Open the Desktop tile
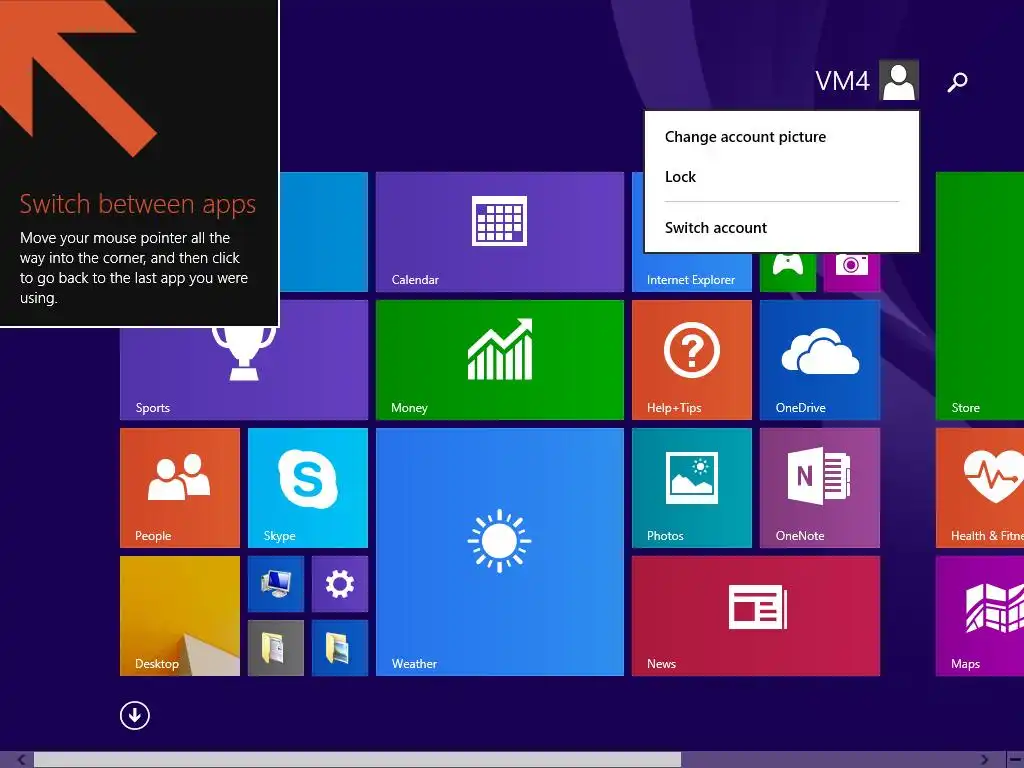Image resolution: width=1024 pixels, height=768 pixels. [180, 616]
